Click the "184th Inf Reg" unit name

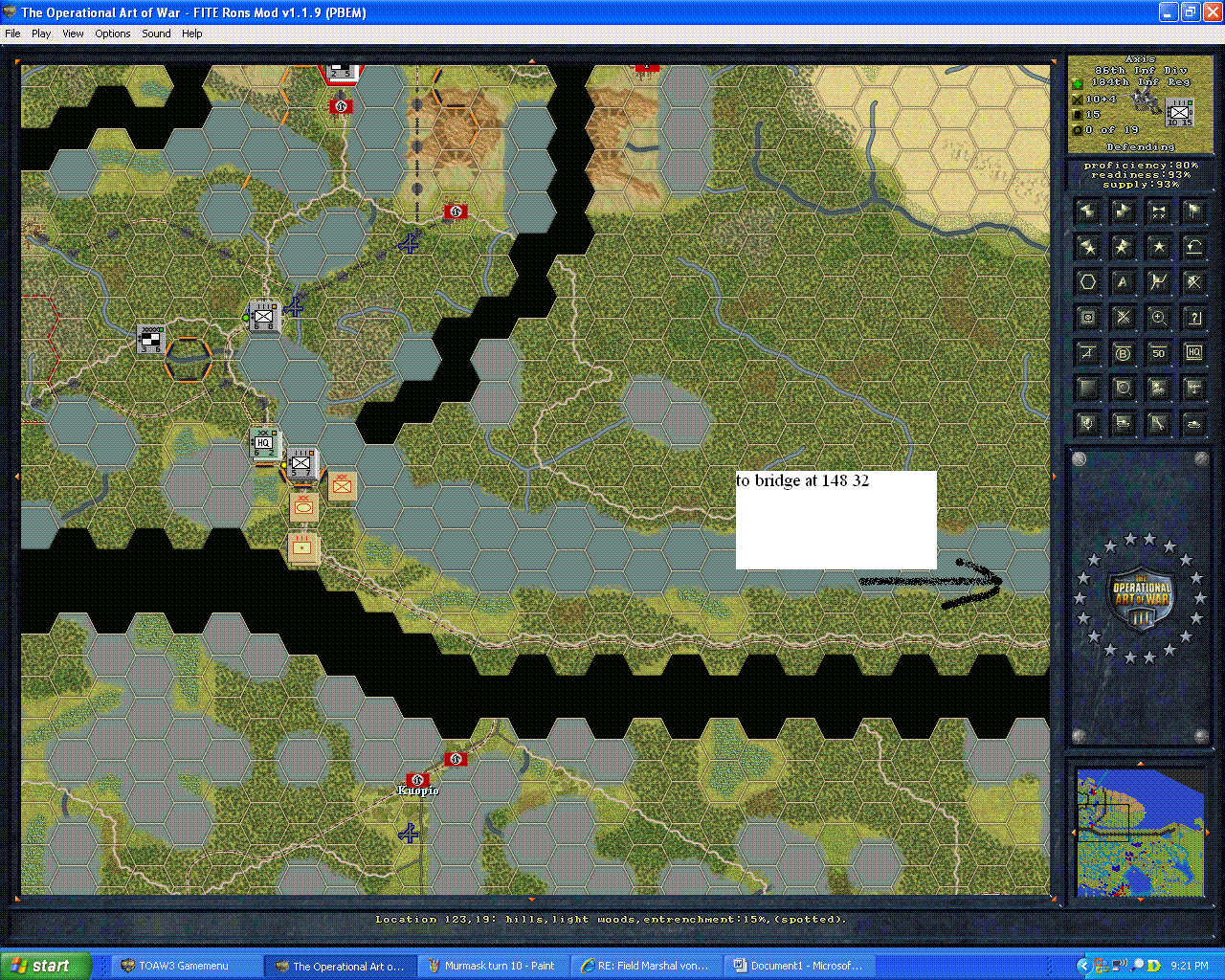click(x=1141, y=82)
